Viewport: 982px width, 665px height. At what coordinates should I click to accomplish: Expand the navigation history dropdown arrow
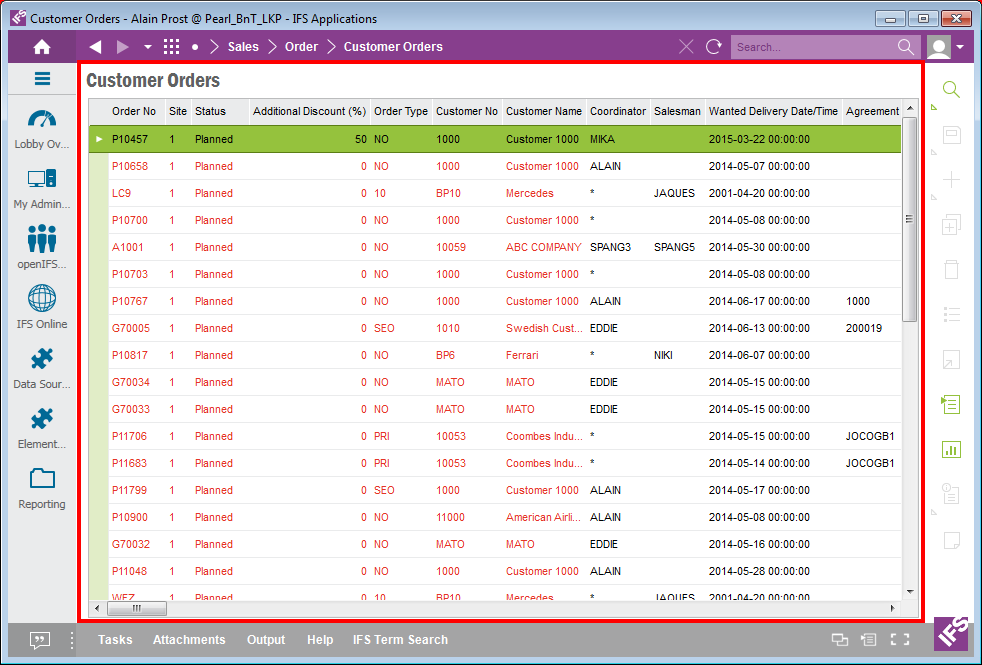coord(148,47)
